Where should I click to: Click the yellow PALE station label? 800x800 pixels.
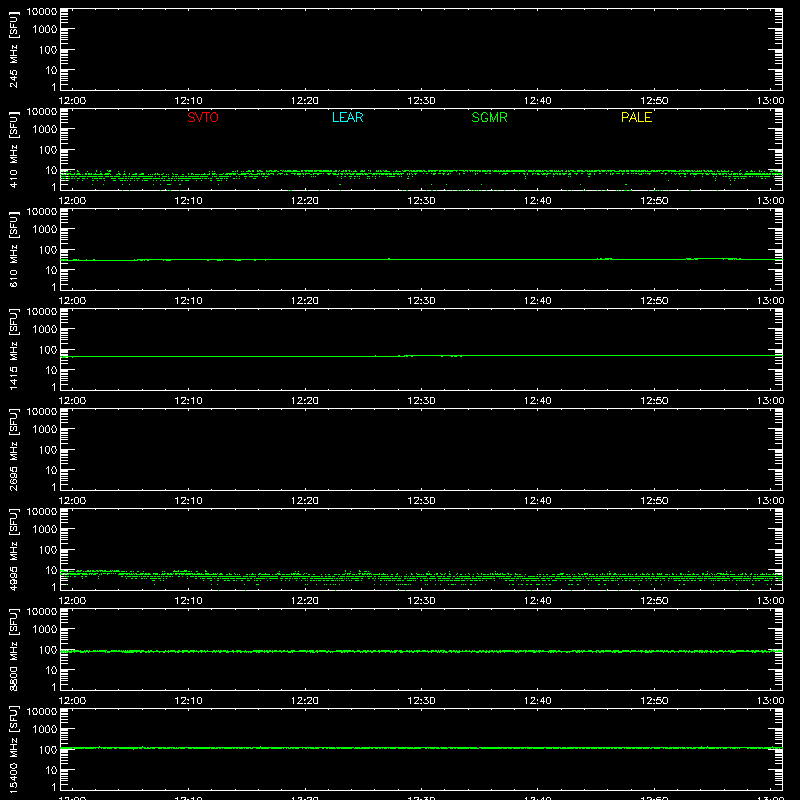pyautogui.click(x=636, y=117)
